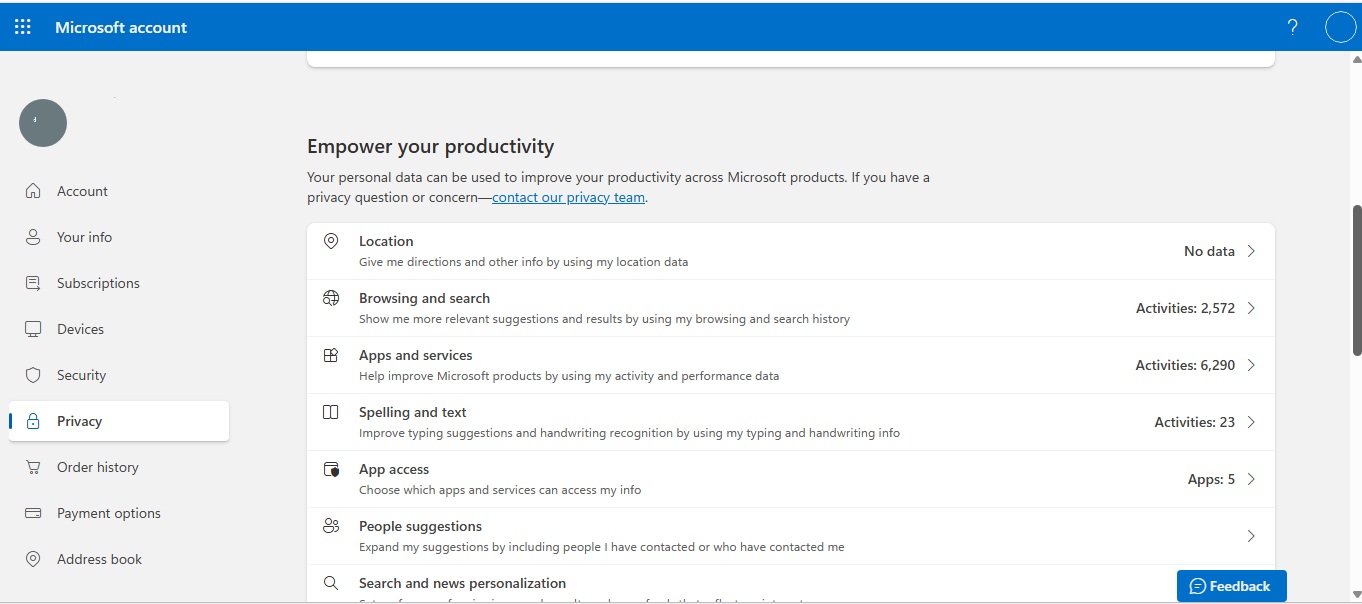Click 'Apps: 5' value
This screenshot has width=1362, height=604.
pos(1211,479)
